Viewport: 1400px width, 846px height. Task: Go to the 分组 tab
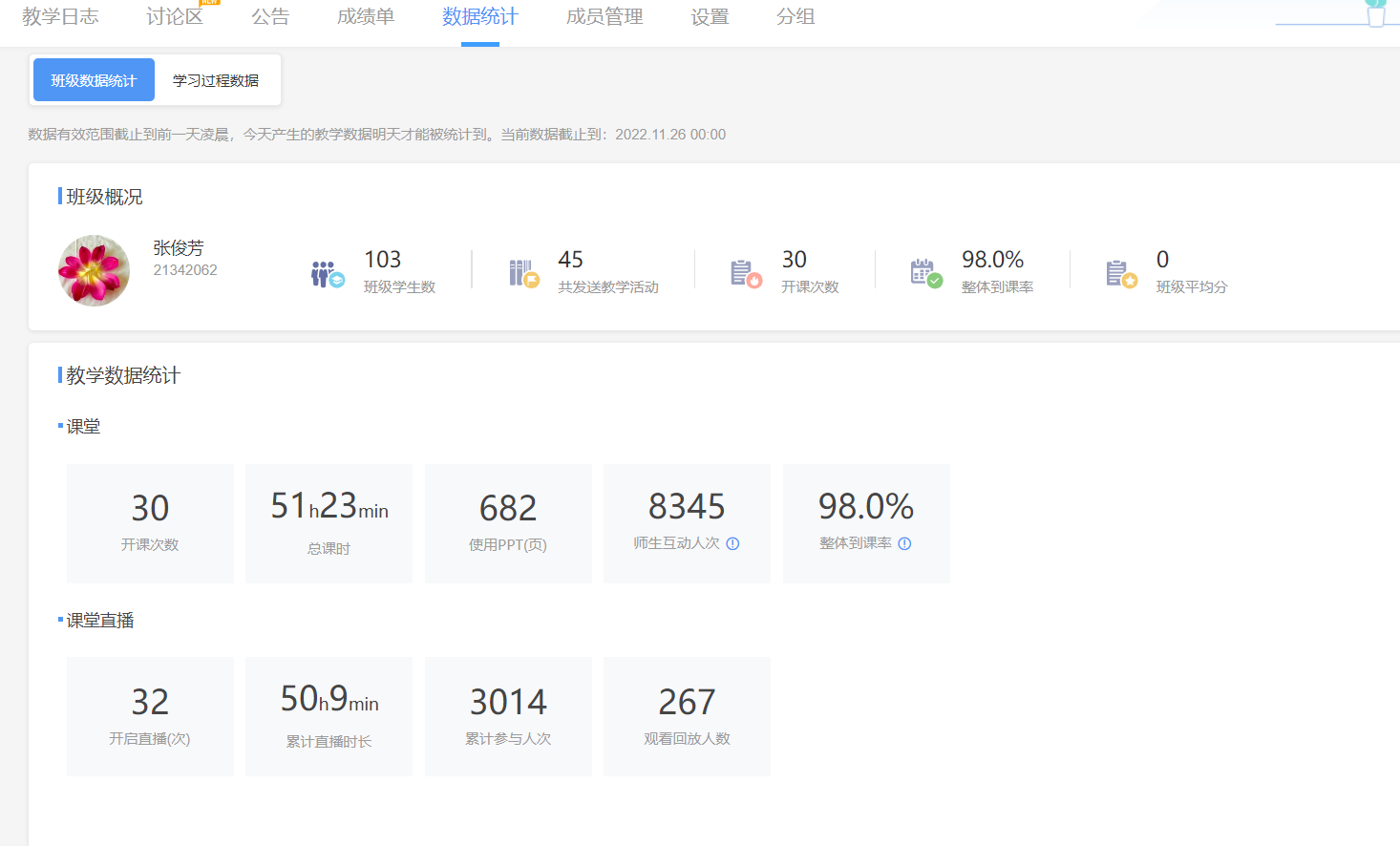point(795,16)
